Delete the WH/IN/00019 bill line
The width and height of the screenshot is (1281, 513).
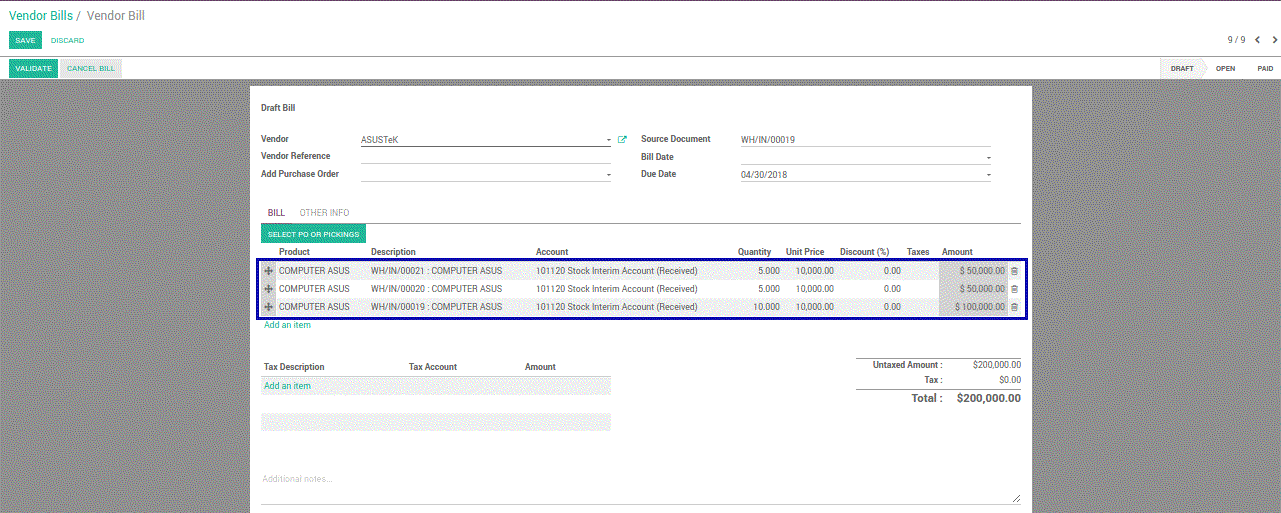[x=1014, y=307]
